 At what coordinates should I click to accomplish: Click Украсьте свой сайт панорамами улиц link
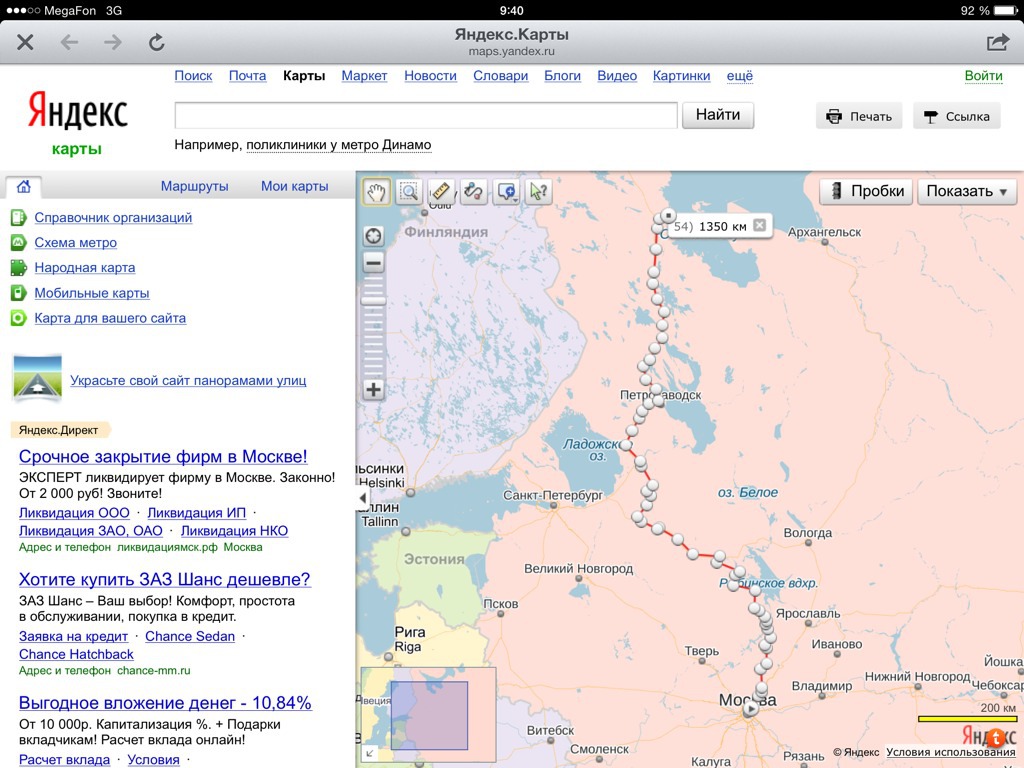(188, 380)
